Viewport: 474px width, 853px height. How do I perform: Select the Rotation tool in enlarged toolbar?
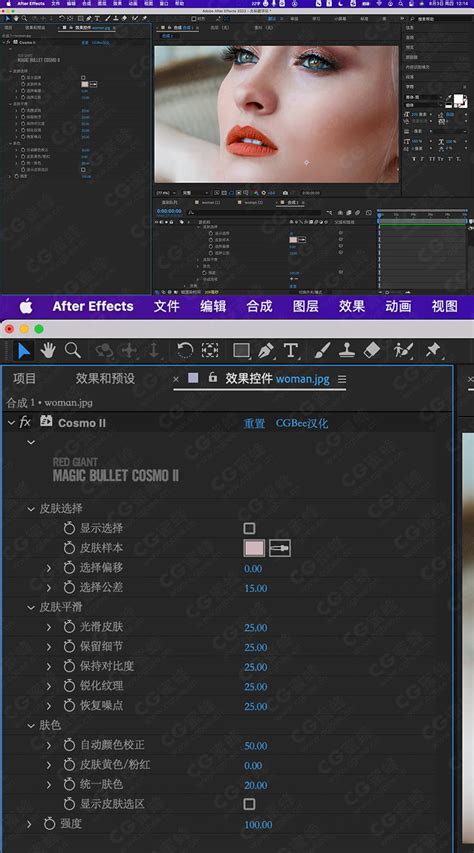click(x=185, y=351)
